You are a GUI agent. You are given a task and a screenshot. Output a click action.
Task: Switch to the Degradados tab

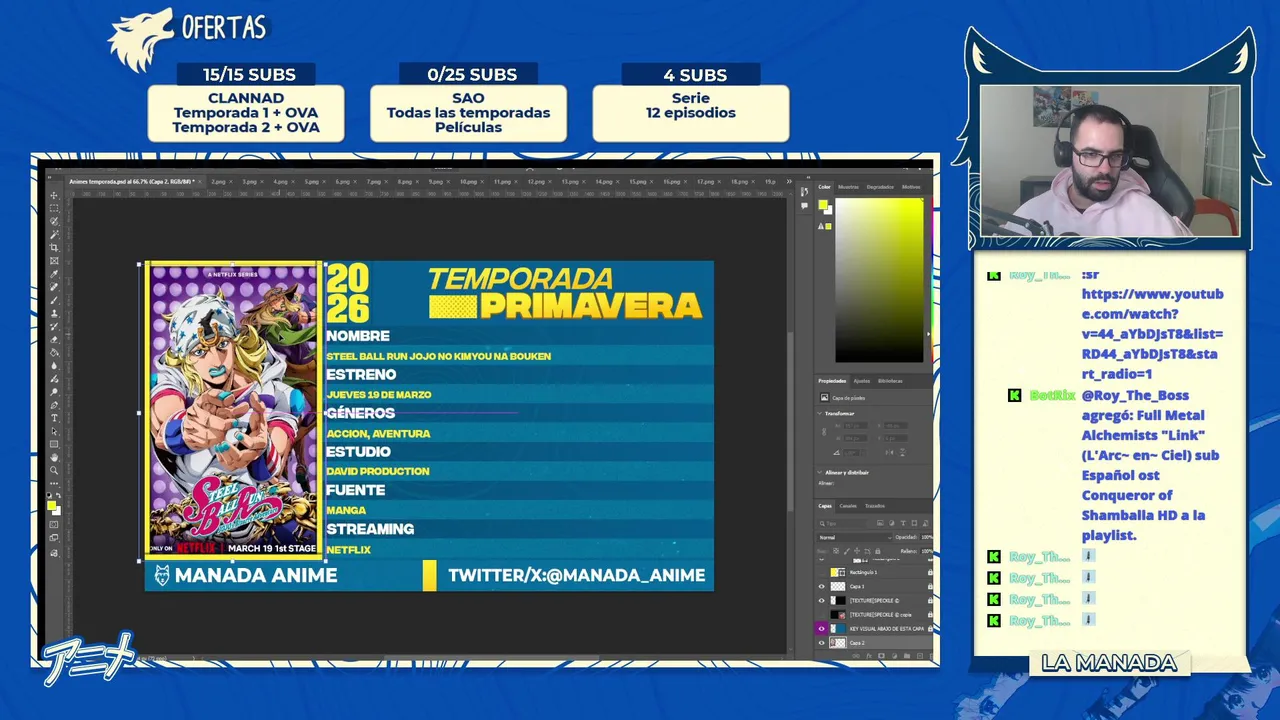pos(880,187)
